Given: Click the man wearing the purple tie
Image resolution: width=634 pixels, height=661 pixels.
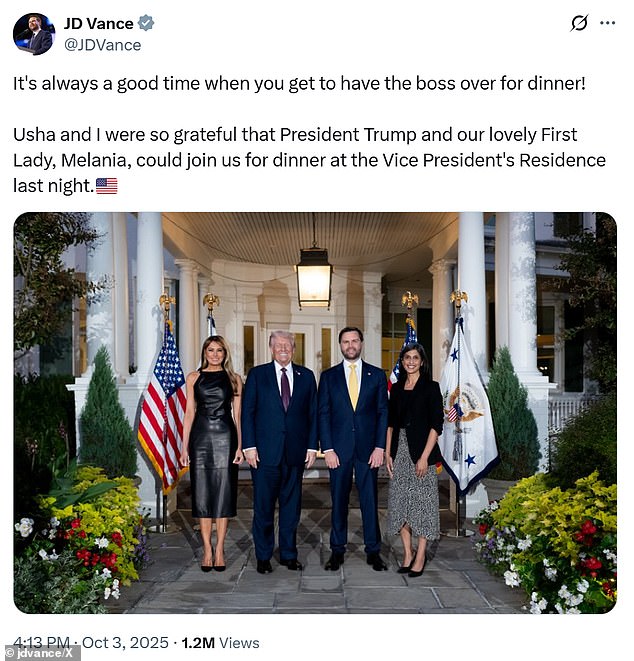Looking at the screenshot, I should coord(279,451).
